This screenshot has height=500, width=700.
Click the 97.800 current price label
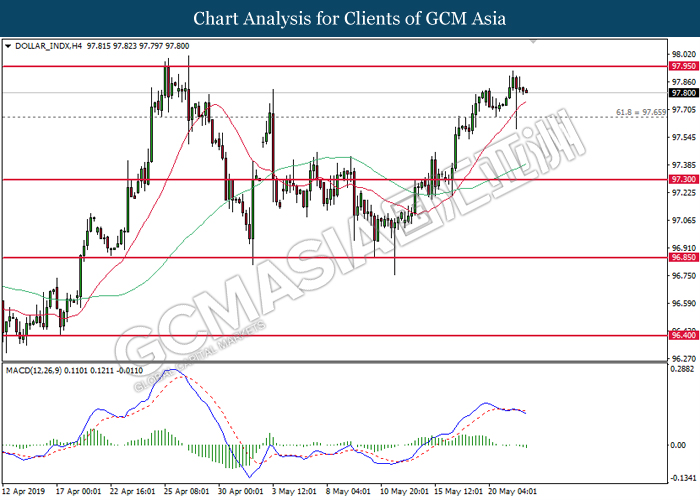(683, 93)
